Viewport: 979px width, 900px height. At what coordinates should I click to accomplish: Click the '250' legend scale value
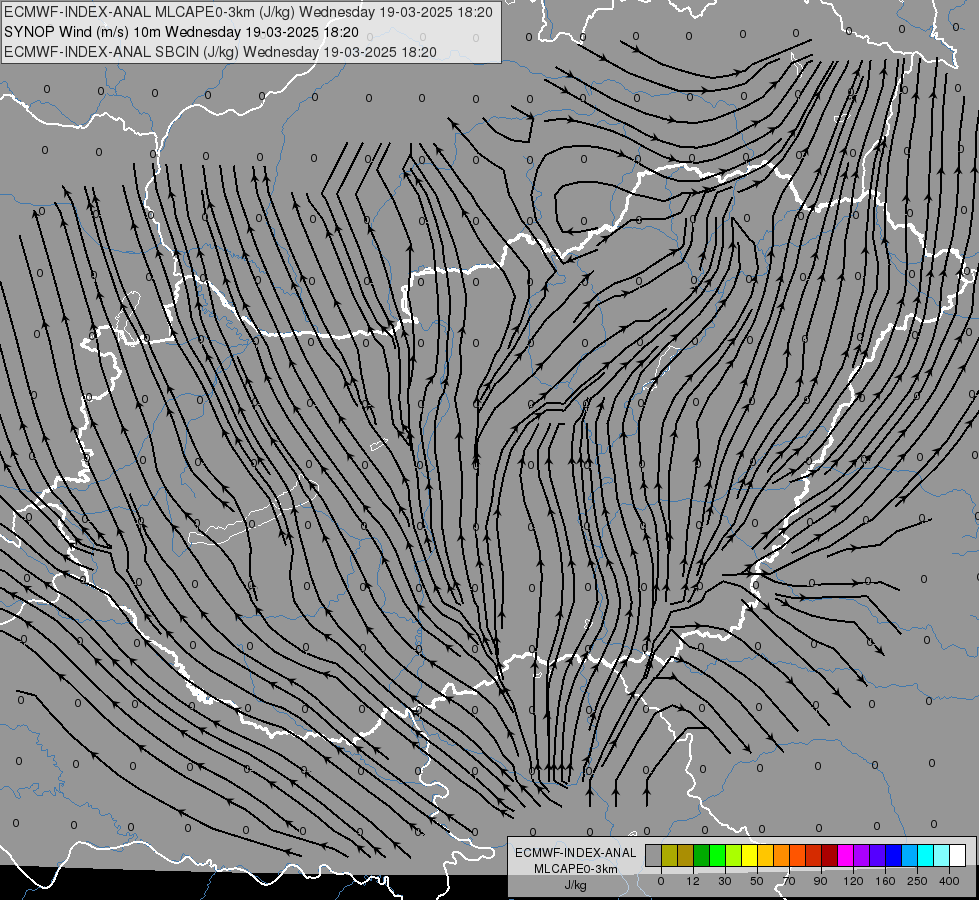[x=917, y=881]
